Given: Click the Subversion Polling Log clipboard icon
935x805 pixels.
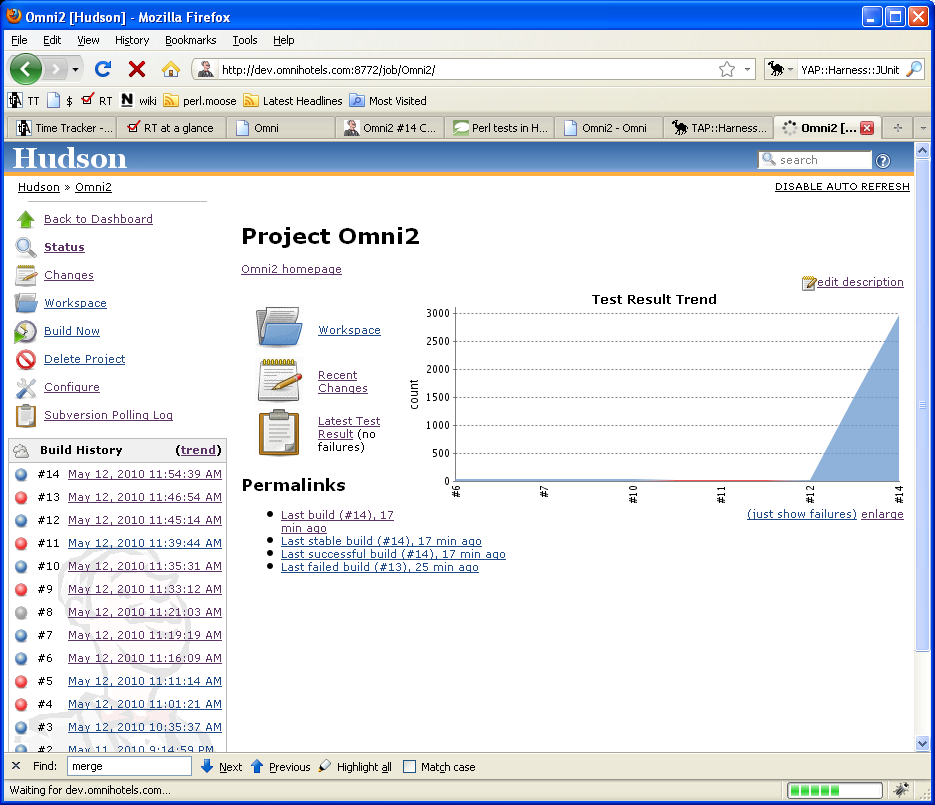Looking at the screenshot, I should [x=26, y=416].
